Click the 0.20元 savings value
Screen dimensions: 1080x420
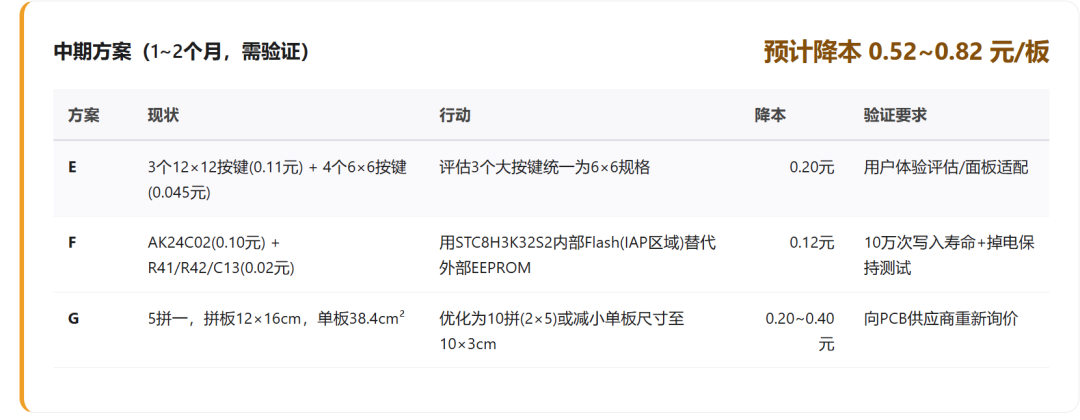812,167
